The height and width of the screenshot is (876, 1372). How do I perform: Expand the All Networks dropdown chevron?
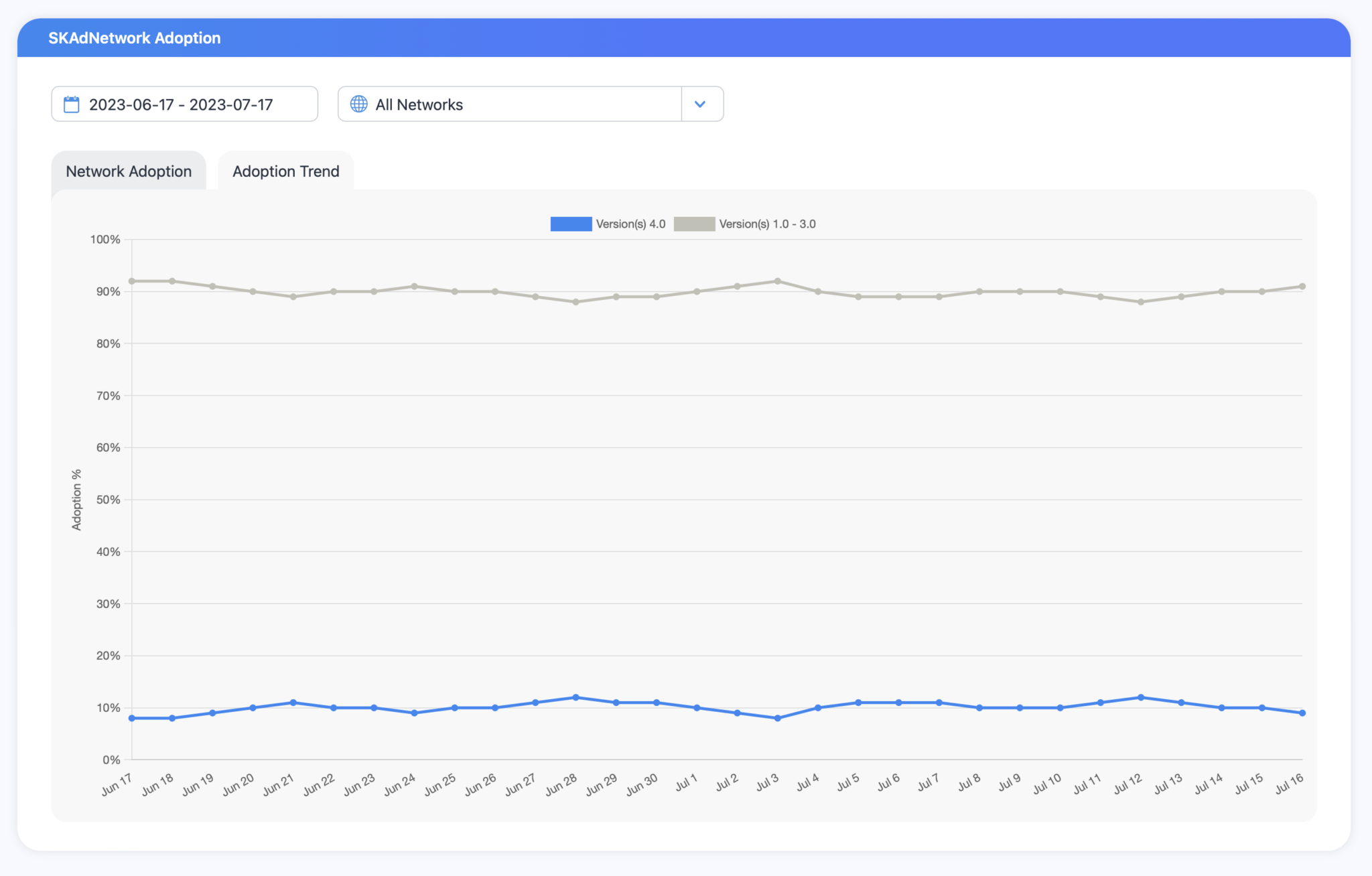click(x=700, y=104)
